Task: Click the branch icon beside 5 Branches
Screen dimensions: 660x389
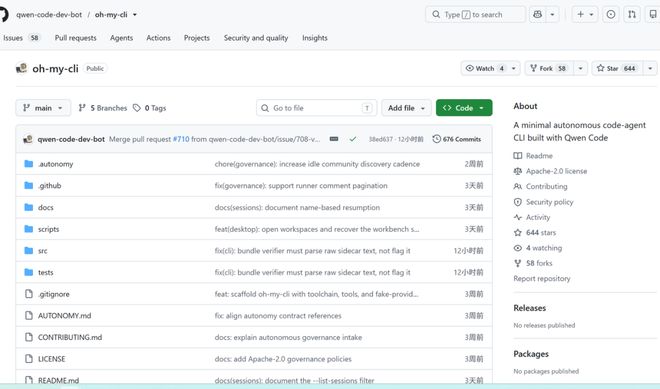Action: [82, 108]
